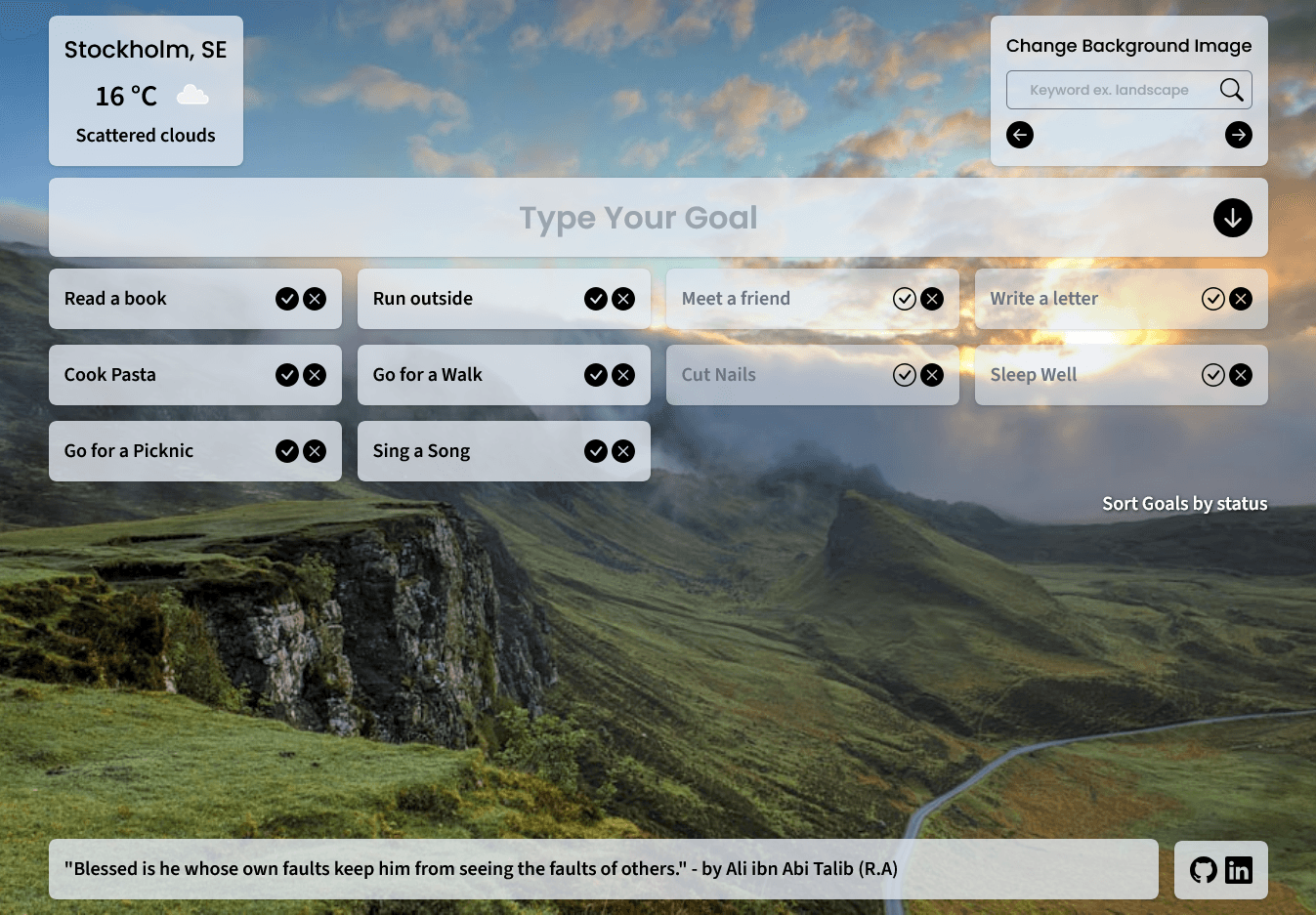This screenshot has width=1316, height=915.
Task: Go to next background image arrow
Action: click(1238, 135)
